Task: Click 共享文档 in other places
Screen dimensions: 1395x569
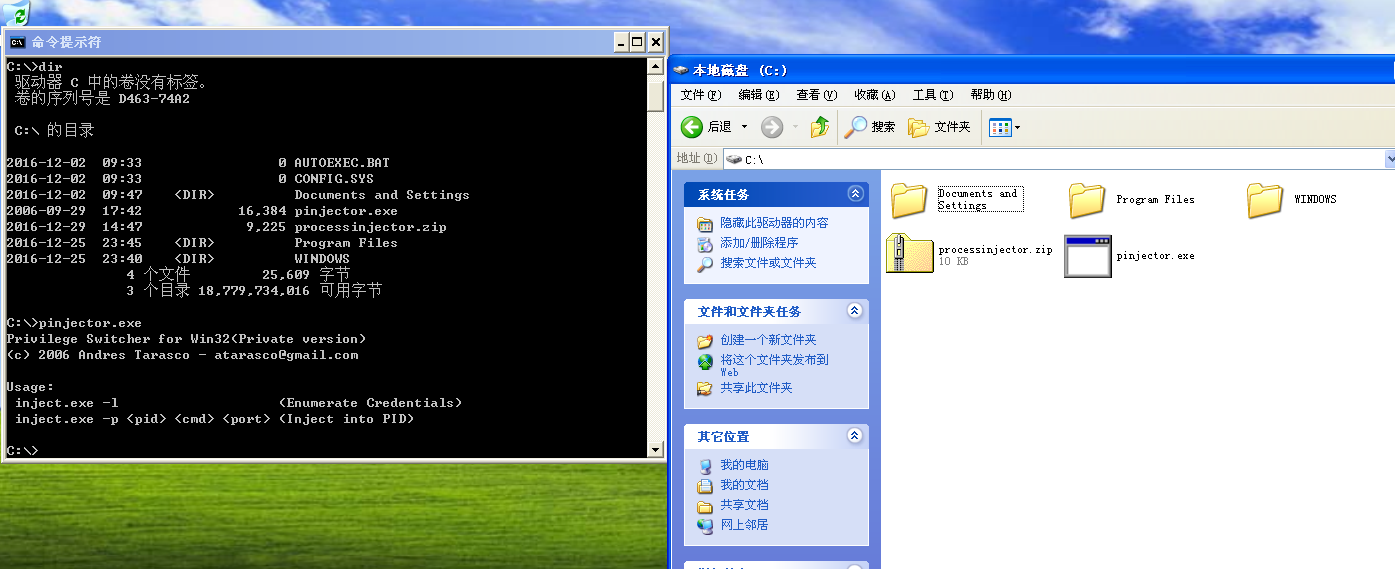Action: click(x=744, y=505)
